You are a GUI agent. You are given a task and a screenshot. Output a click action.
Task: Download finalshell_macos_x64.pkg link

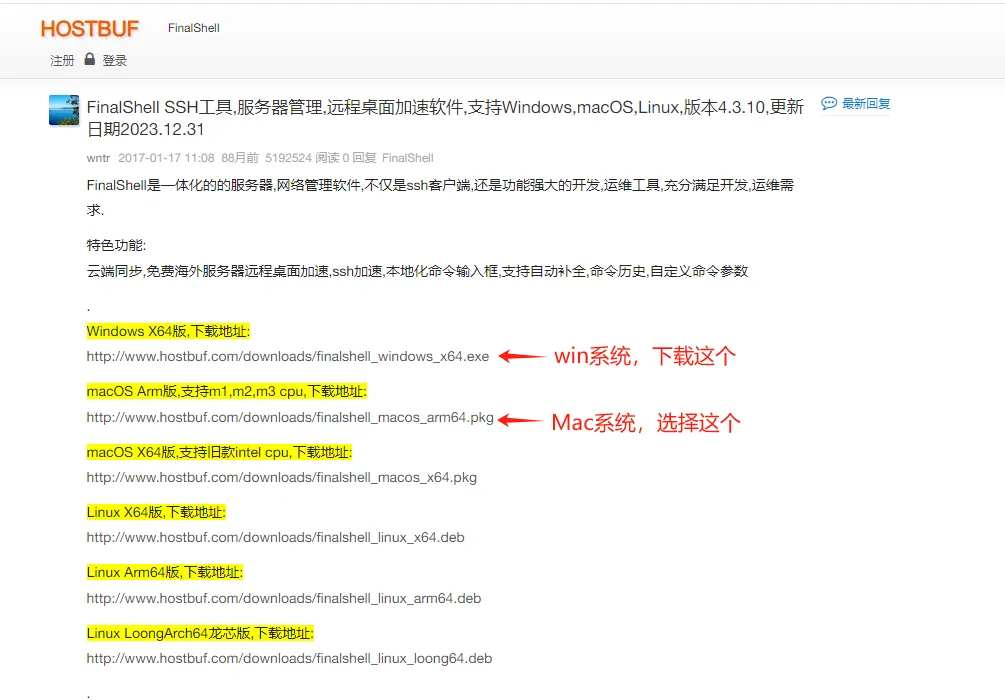pos(281,478)
